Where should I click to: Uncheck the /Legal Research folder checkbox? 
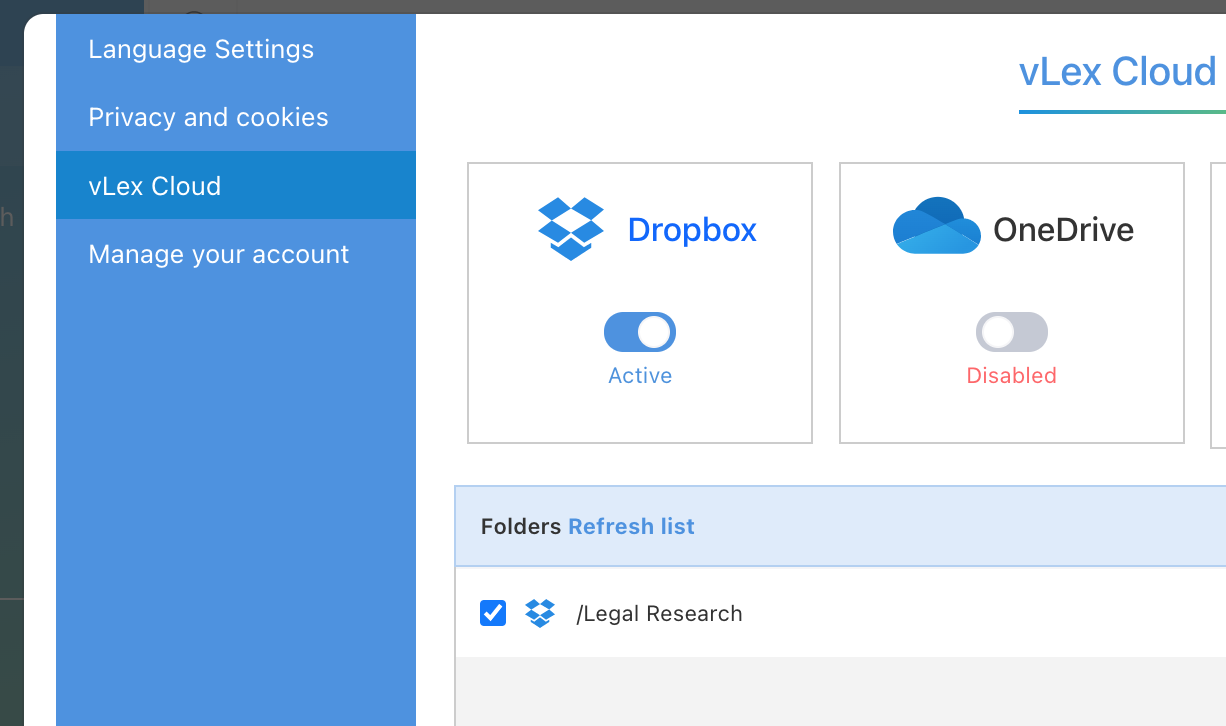tap(493, 613)
